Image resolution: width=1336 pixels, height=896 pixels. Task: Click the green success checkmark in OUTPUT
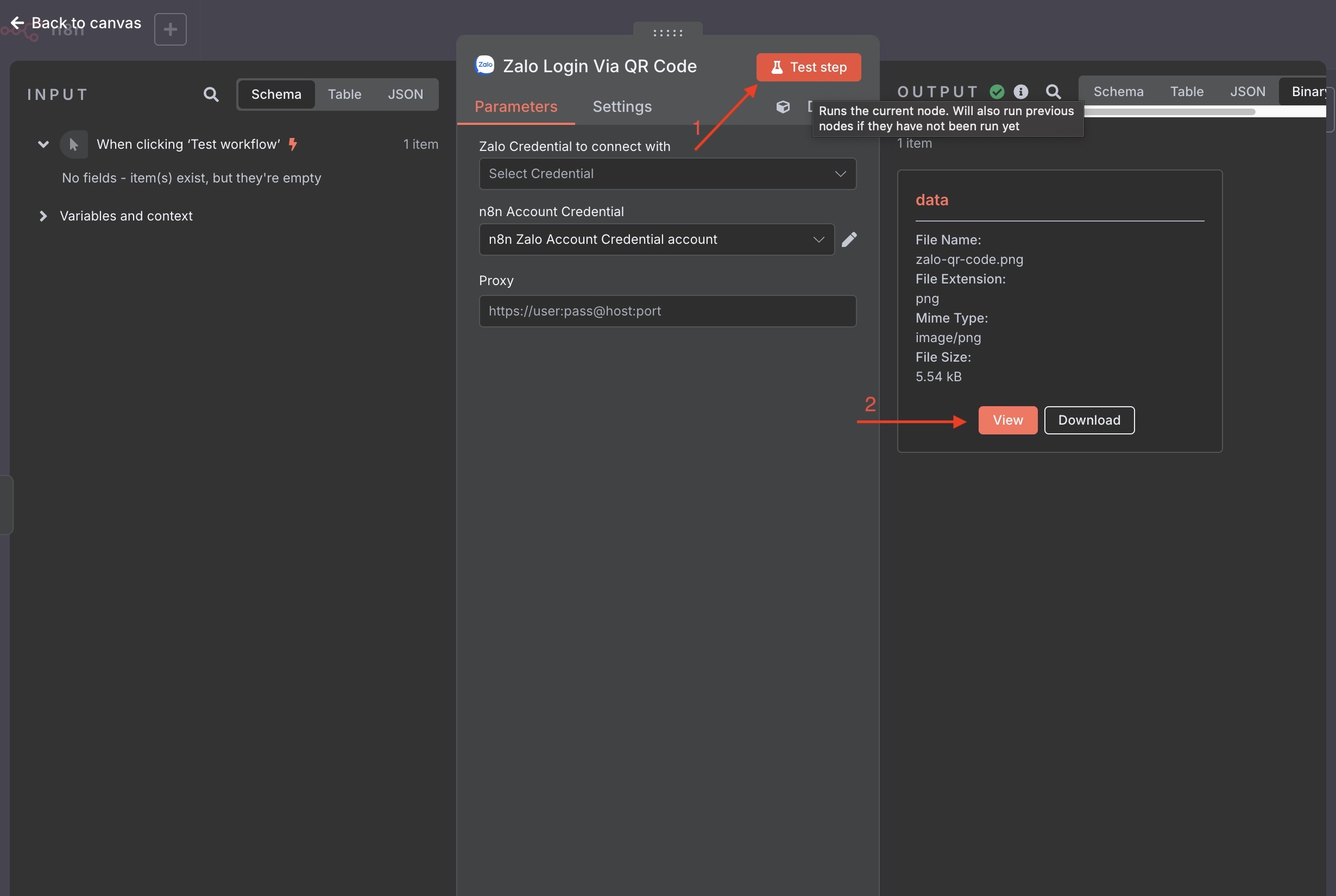997,91
